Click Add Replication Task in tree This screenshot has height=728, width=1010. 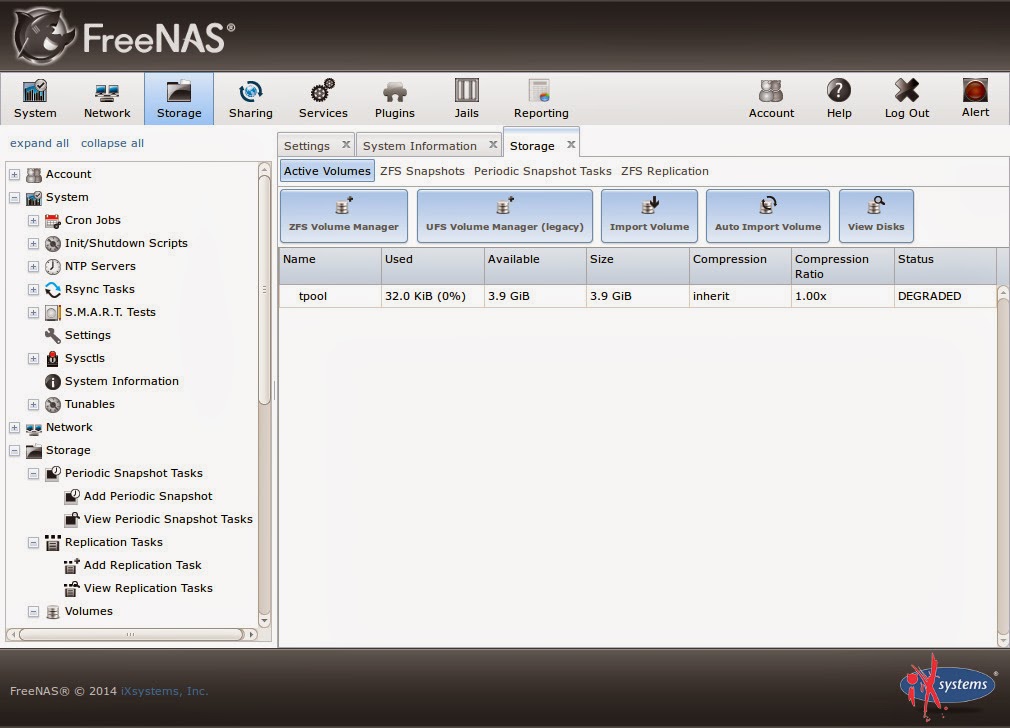(142, 565)
